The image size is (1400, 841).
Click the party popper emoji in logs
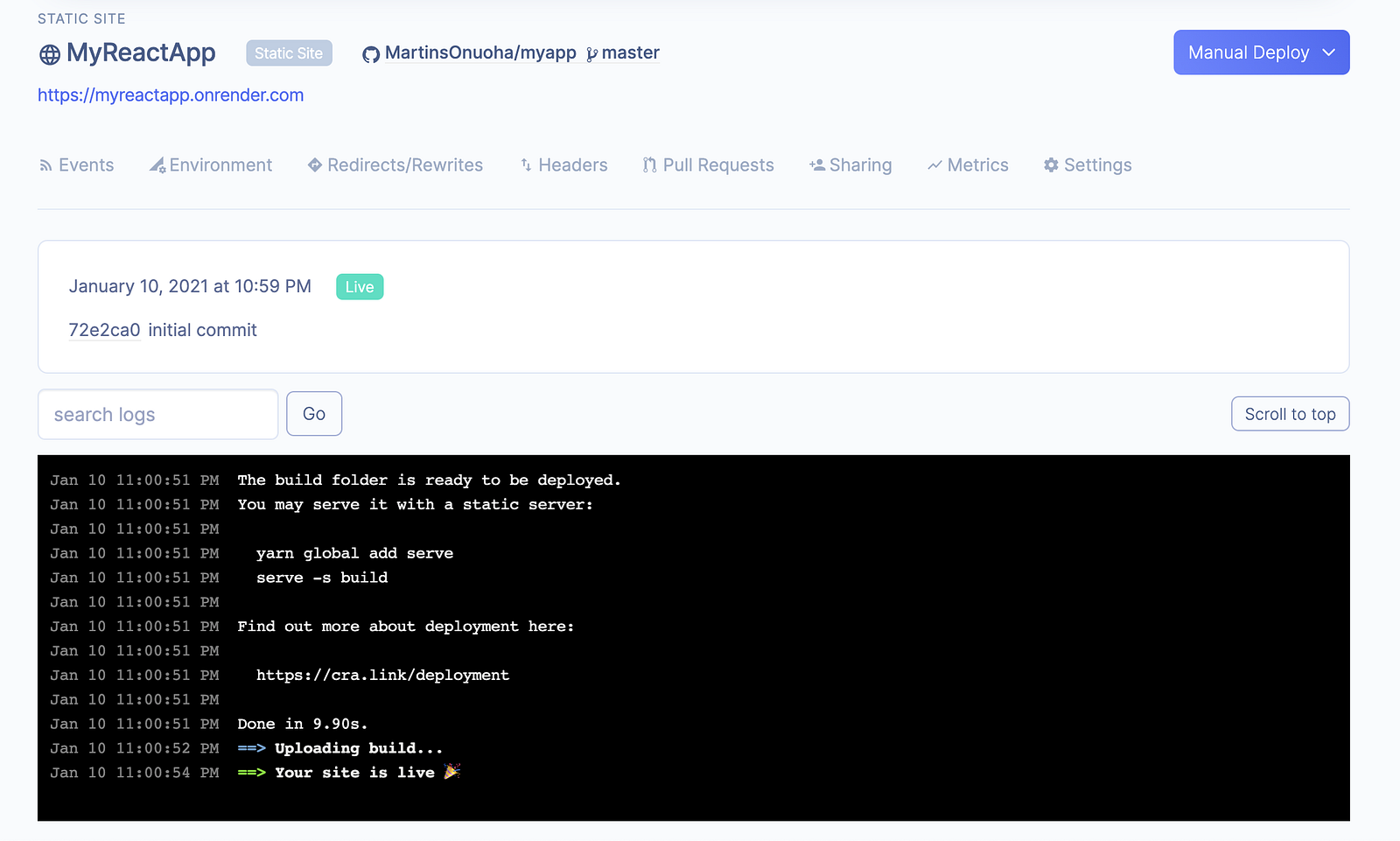click(452, 772)
